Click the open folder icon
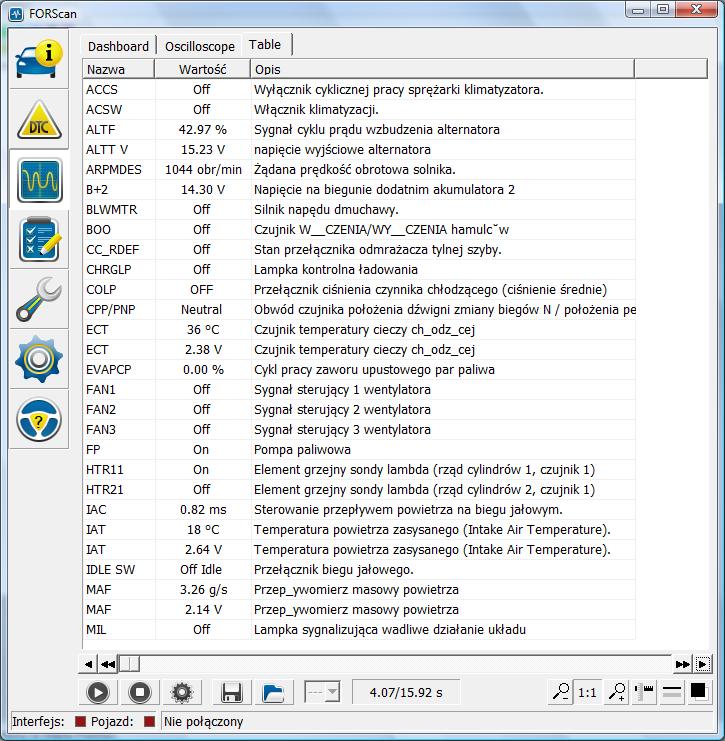 tap(271, 692)
